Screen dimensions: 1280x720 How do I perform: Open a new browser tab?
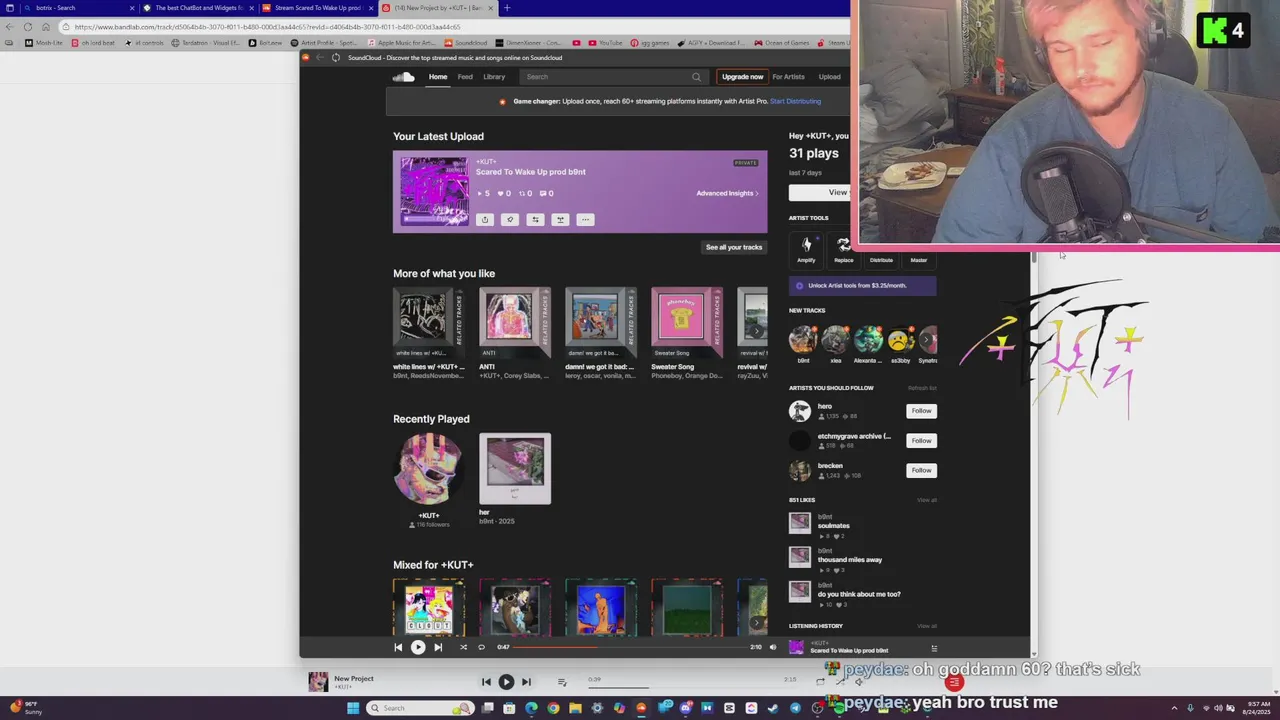click(x=506, y=8)
